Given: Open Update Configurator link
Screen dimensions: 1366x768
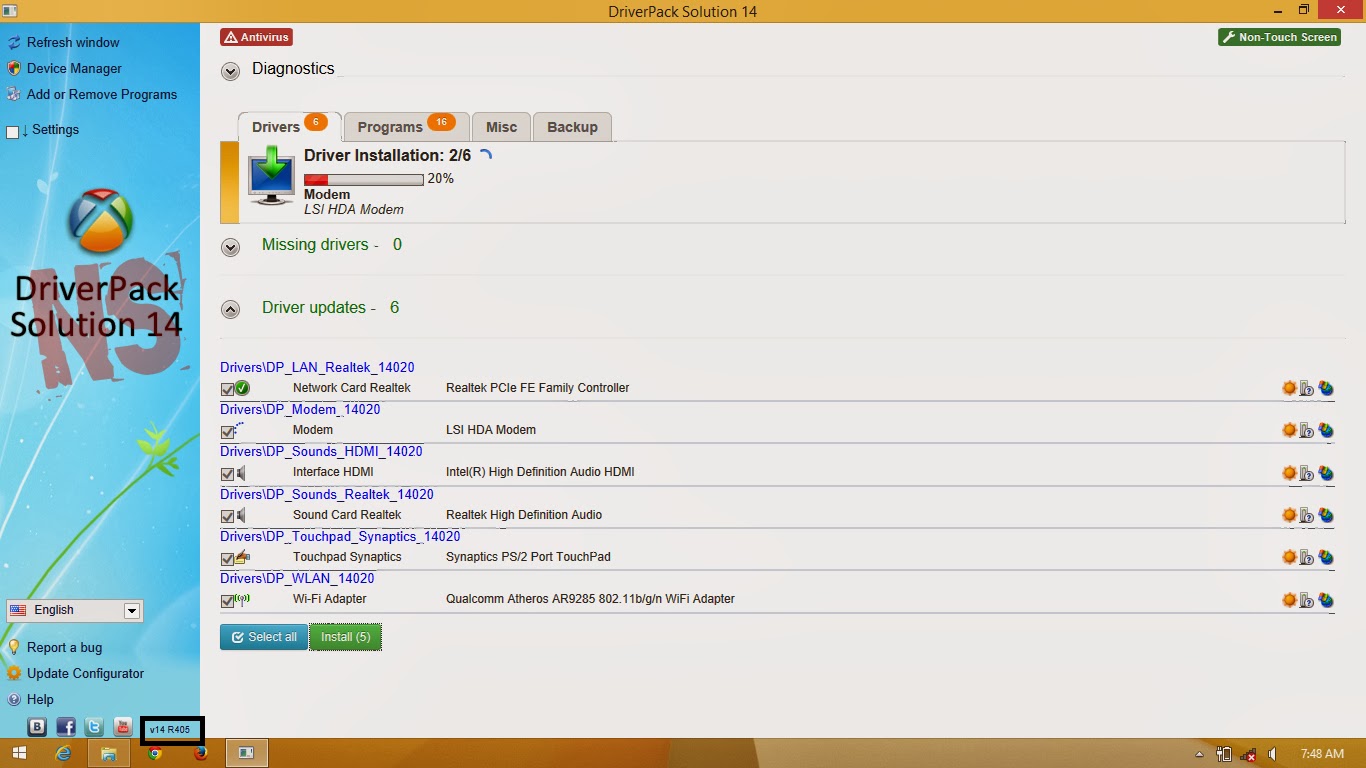Looking at the screenshot, I should pyautogui.click(x=85, y=673).
